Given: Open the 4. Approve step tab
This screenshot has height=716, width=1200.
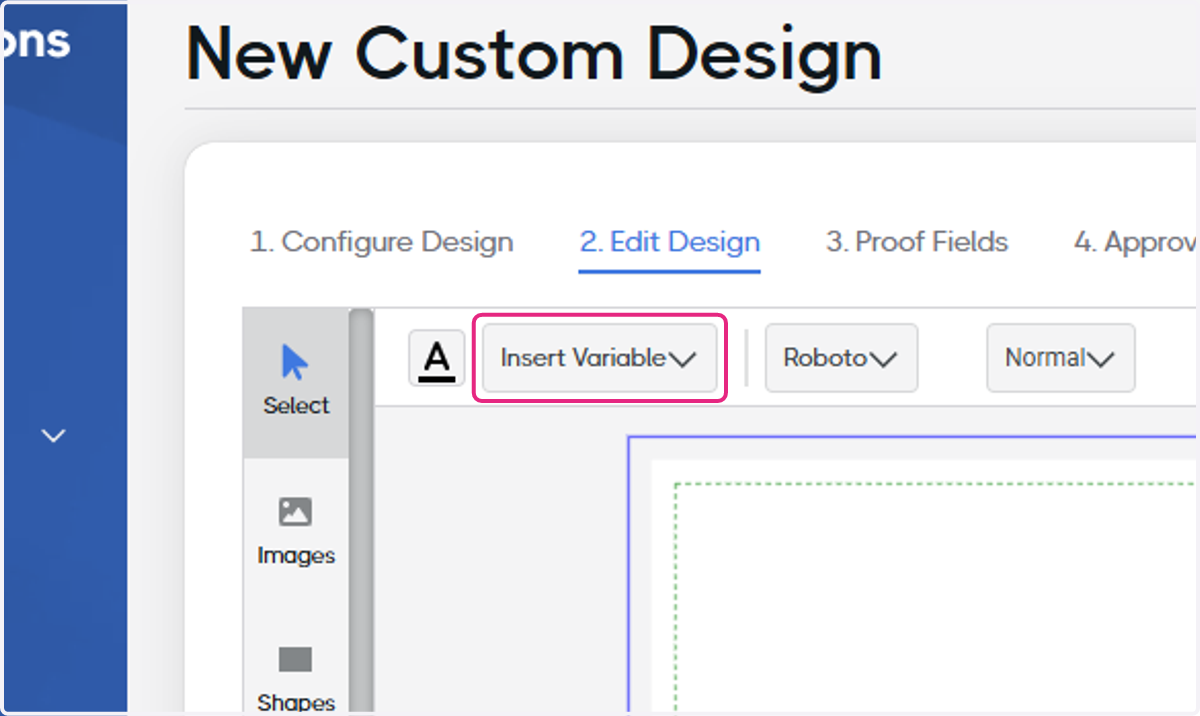Looking at the screenshot, I should (1136, 242).
